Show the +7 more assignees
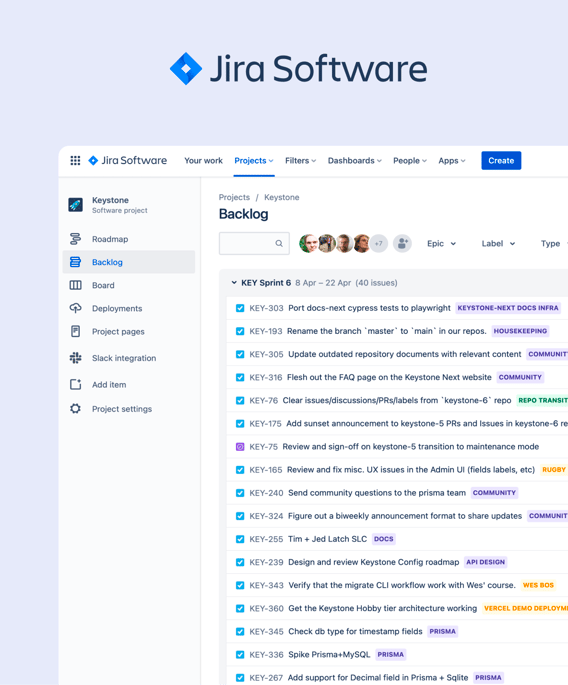 pos(379,243)
